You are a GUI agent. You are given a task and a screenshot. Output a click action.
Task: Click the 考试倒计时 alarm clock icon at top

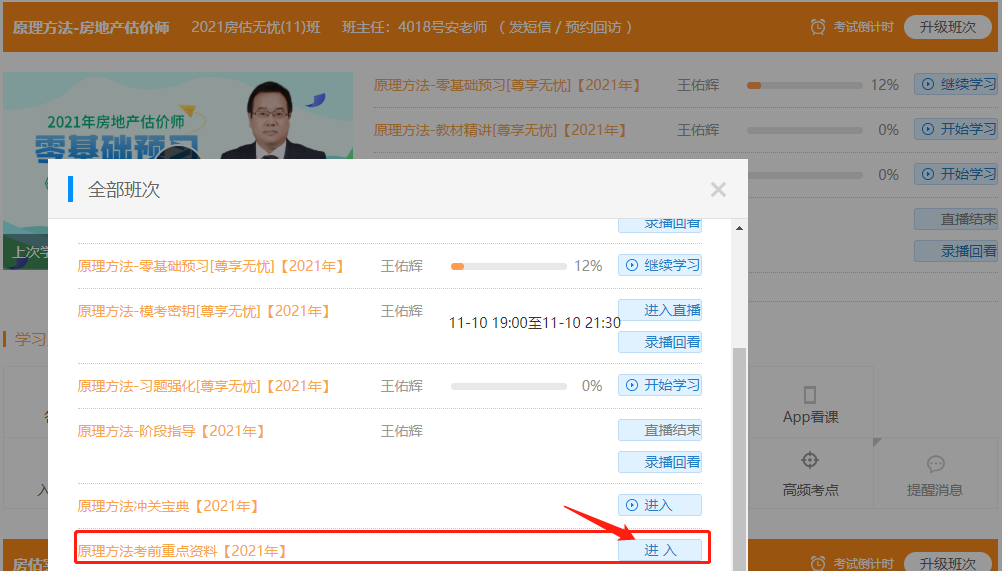(818, 27)
